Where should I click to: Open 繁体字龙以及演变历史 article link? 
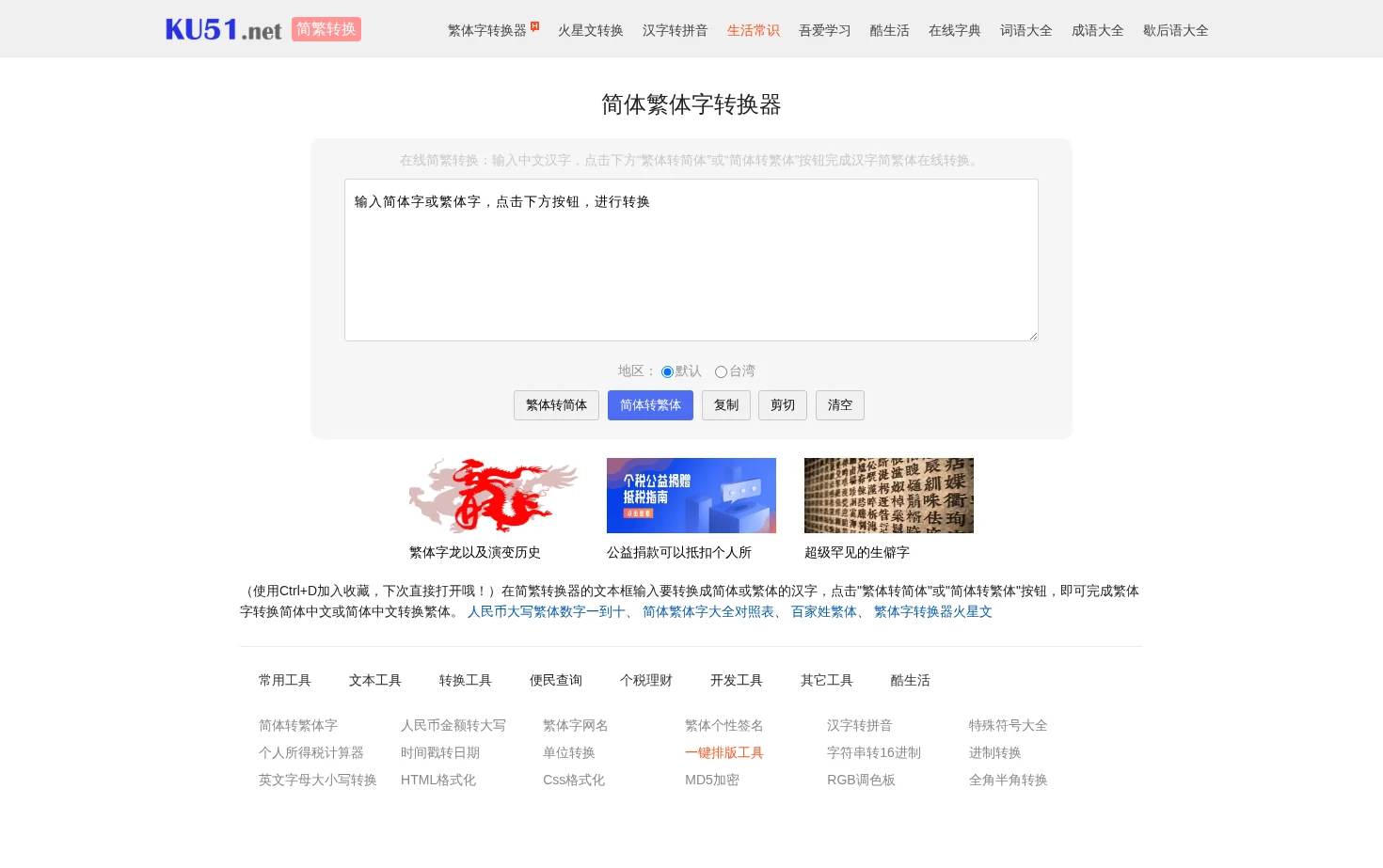coord(475,552)
